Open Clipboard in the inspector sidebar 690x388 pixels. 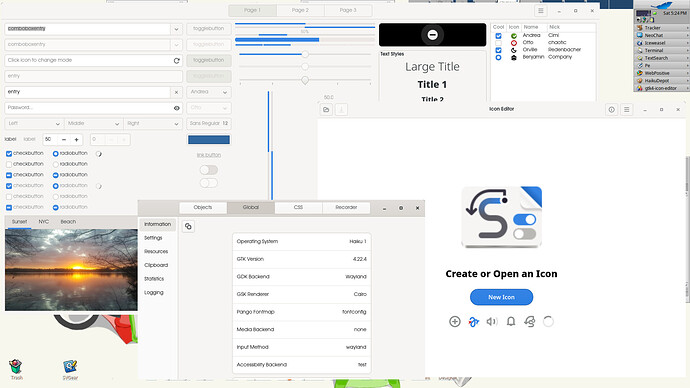click(156, 265)
